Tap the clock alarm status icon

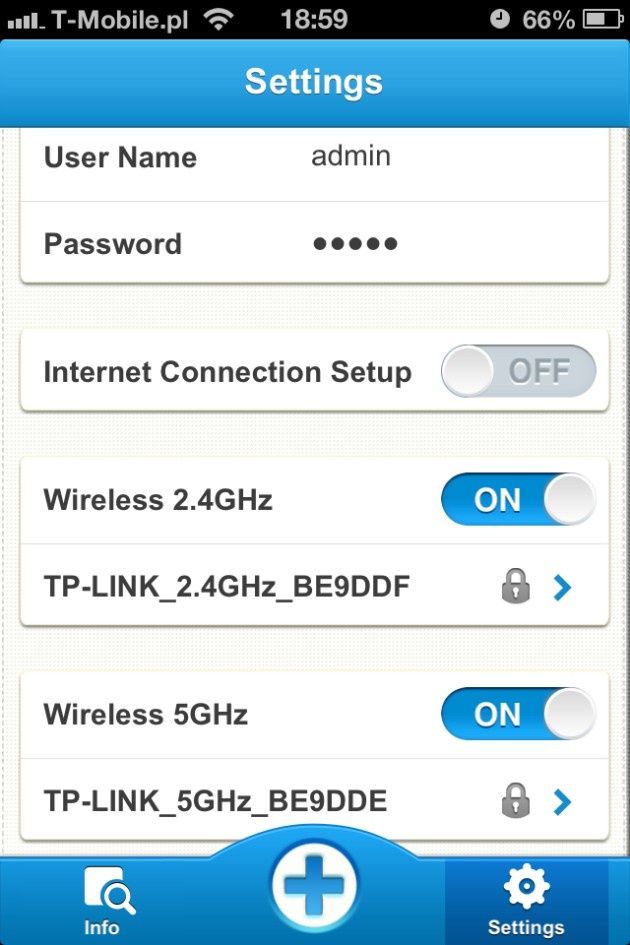click(x=500, y=19)
